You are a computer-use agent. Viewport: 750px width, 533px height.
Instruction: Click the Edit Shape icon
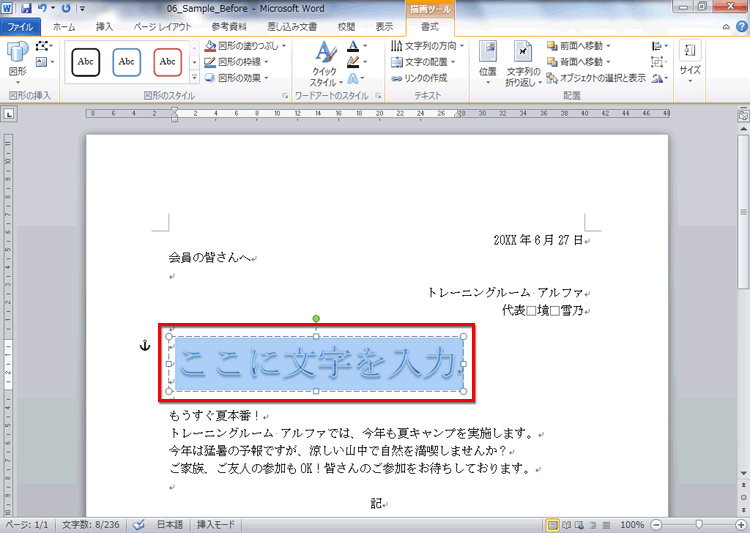44,46
